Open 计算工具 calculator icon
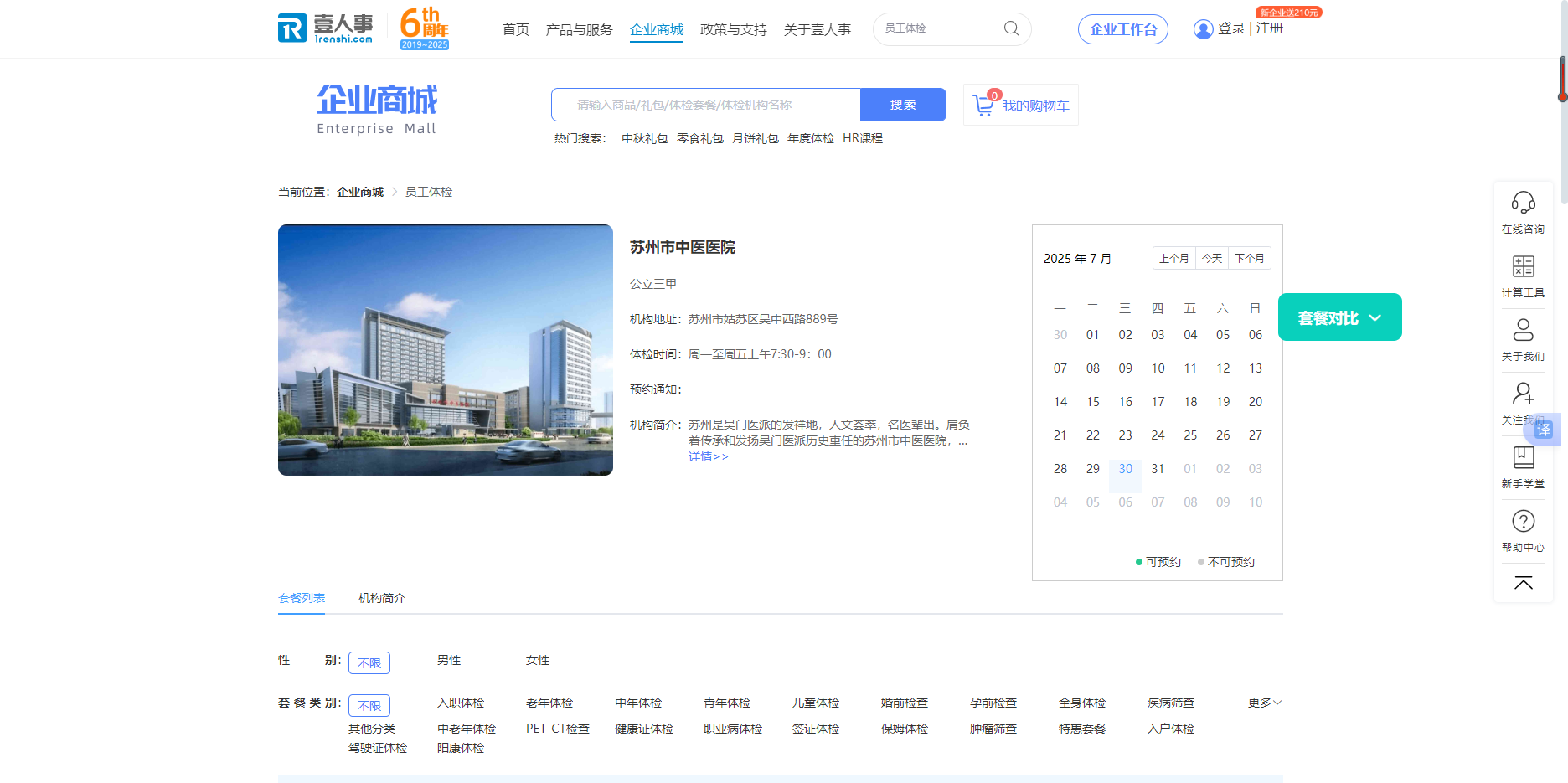This screenshot has width=1568, height=783. [x=1523, y=266]
